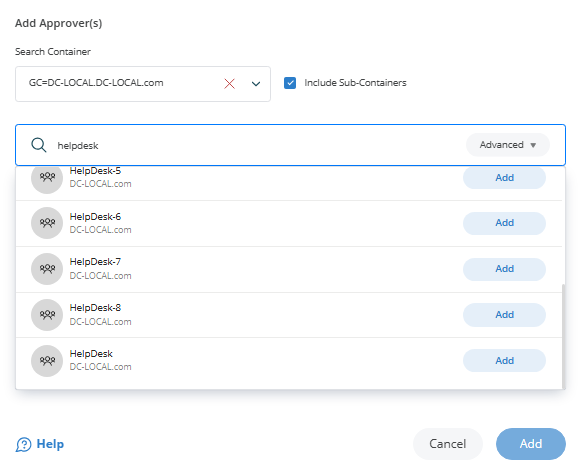This screenshot has height=472, width=582.
Task: Select the HelpDesk-5 group icon
Action: 47,179
